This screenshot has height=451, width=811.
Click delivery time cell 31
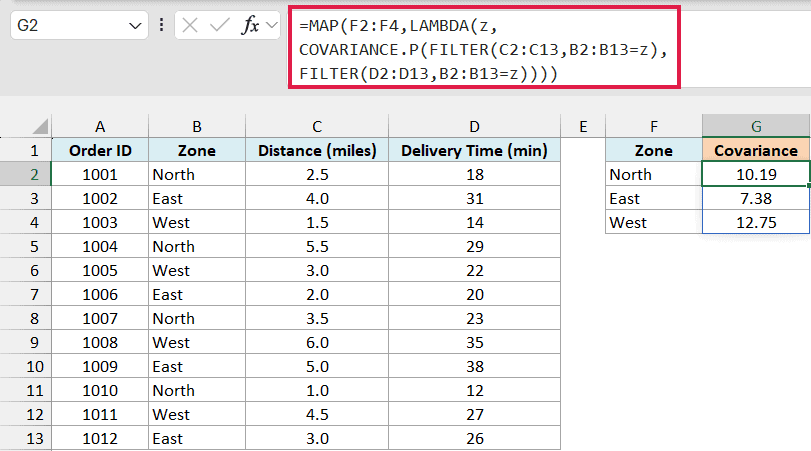(474, 199)
